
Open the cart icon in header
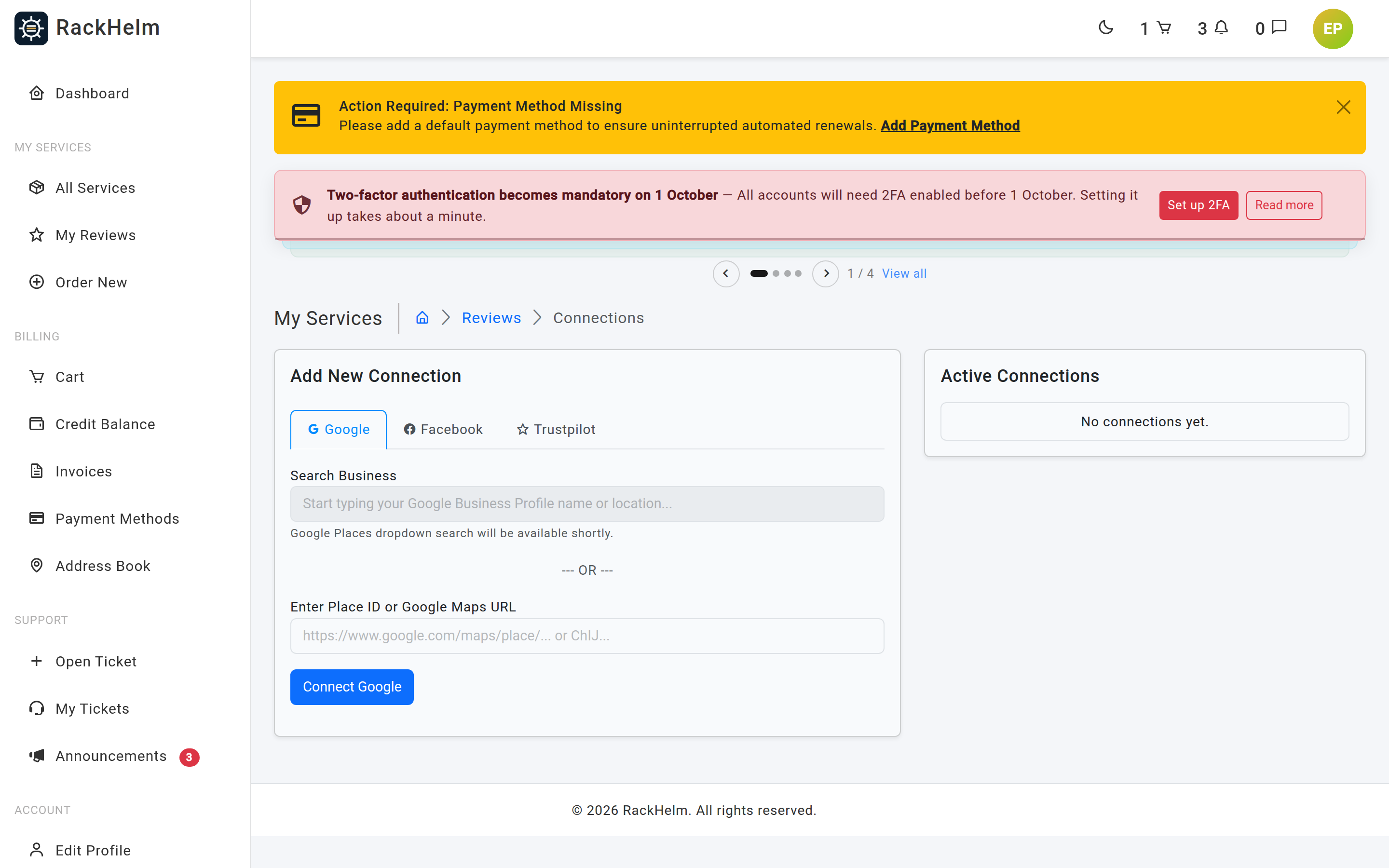1163,27
